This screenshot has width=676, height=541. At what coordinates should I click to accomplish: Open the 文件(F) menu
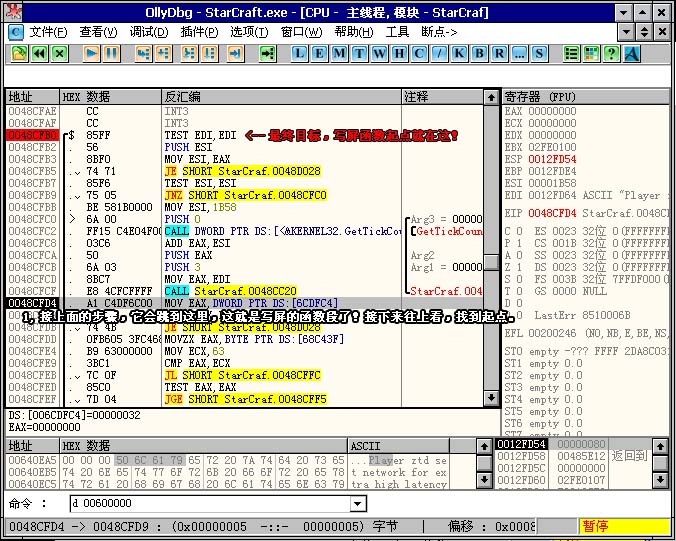point(48,32)
